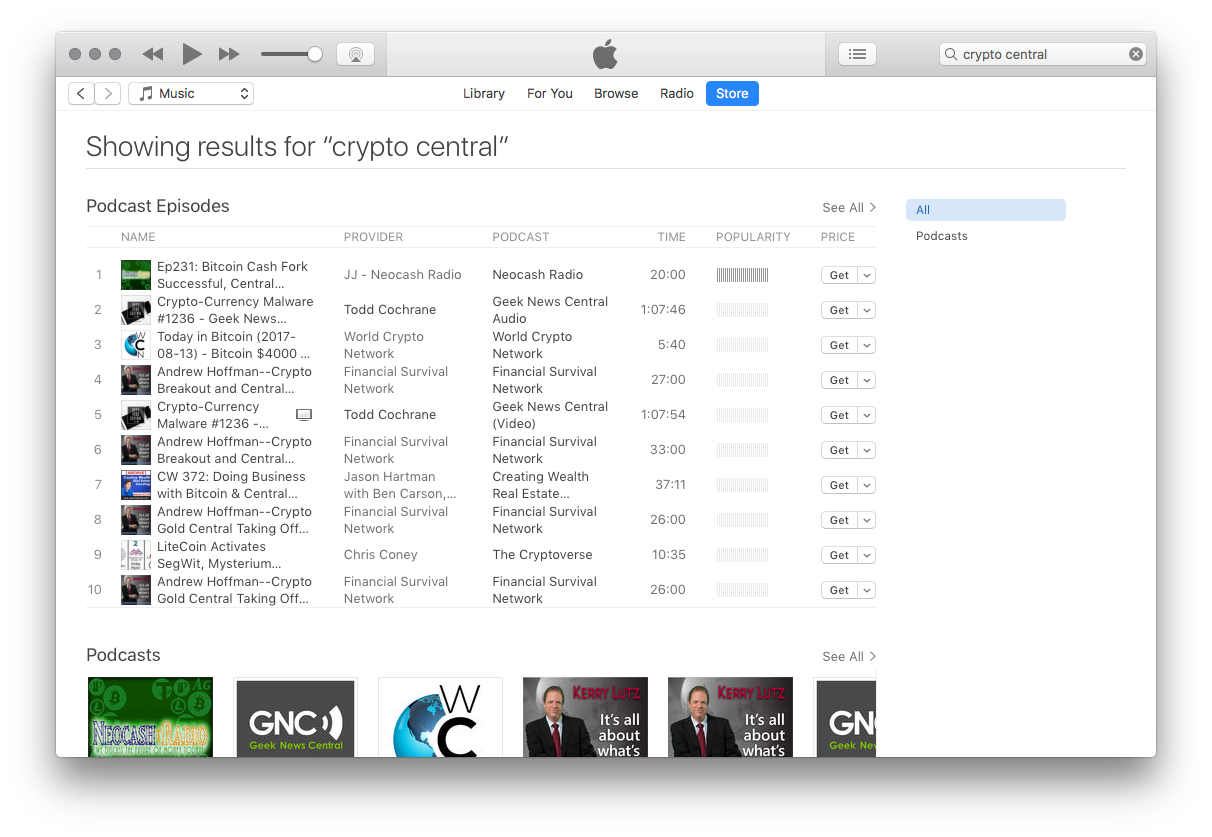1212x837 pixels.
Task: Click the Apple logo in display area
Action: click(605, 54)
